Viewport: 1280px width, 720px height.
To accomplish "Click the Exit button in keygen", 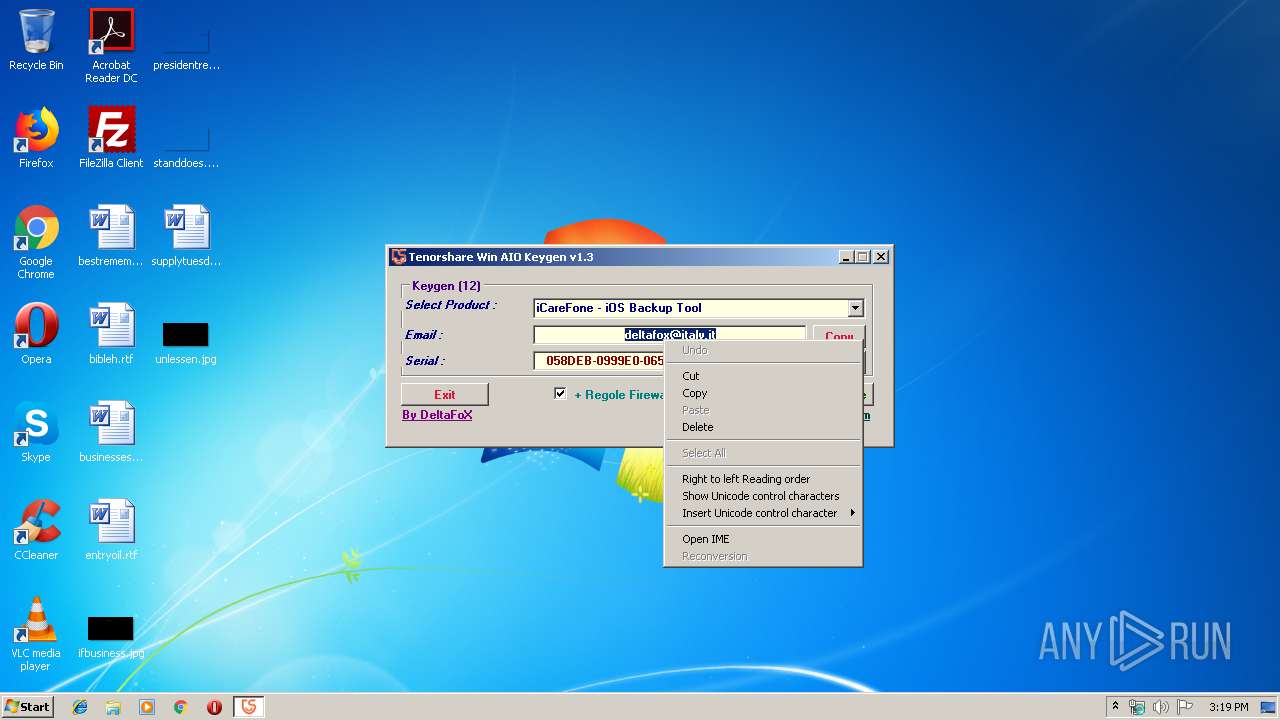I will pos(445,395).
